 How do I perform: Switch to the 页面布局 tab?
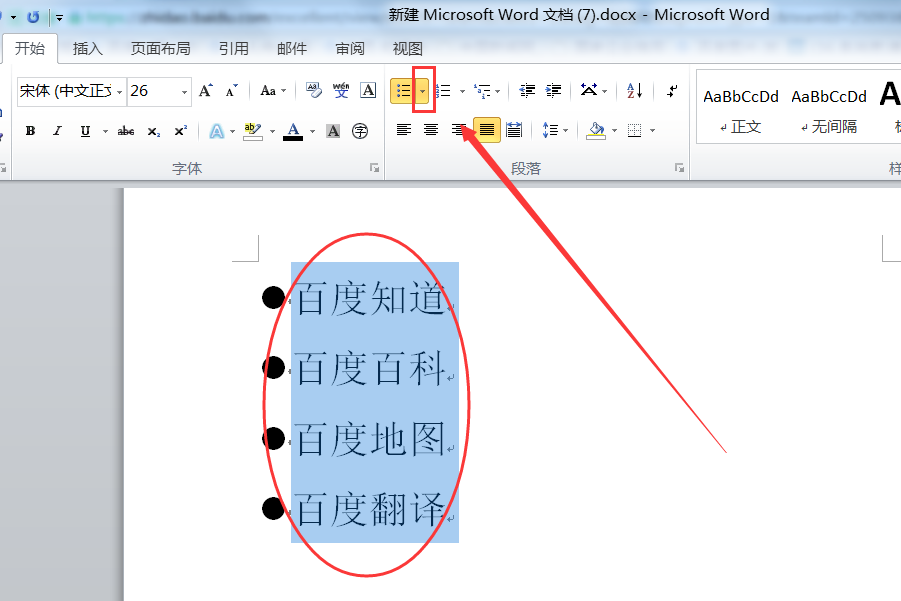point(160,48)
